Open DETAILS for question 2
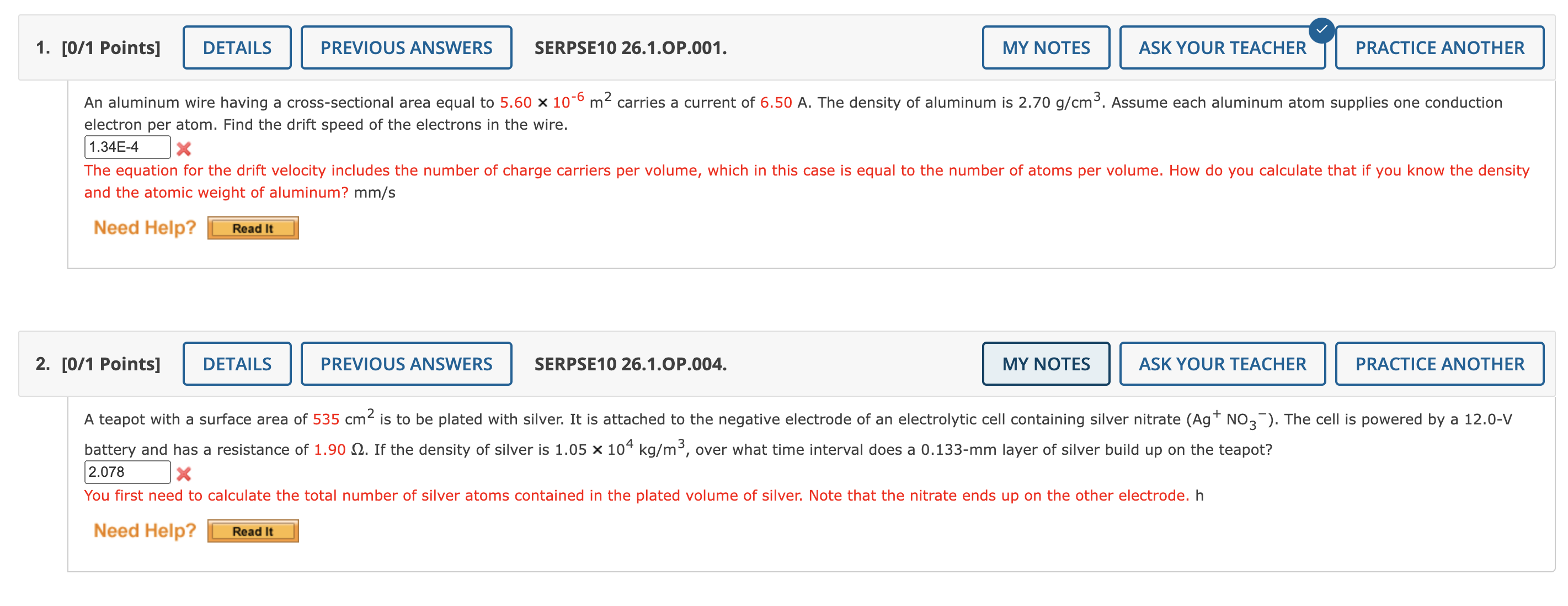The image size is (1568, 606). (x=237, y=364)
